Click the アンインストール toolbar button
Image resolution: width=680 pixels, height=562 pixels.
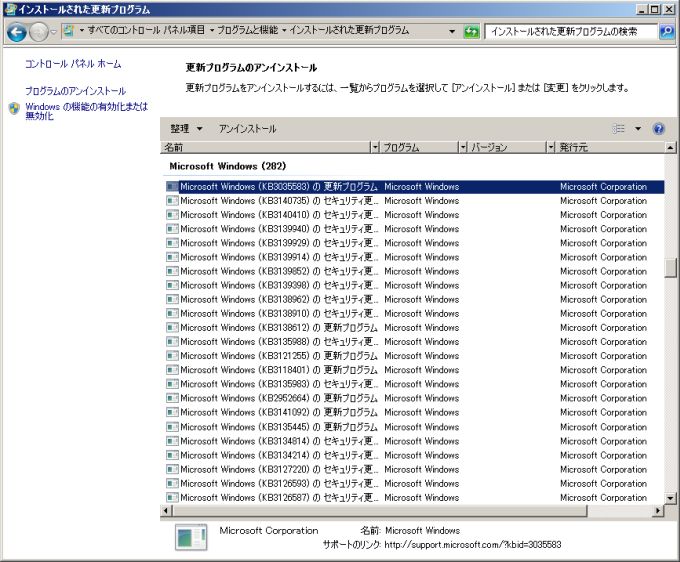(x=247, y=129)
